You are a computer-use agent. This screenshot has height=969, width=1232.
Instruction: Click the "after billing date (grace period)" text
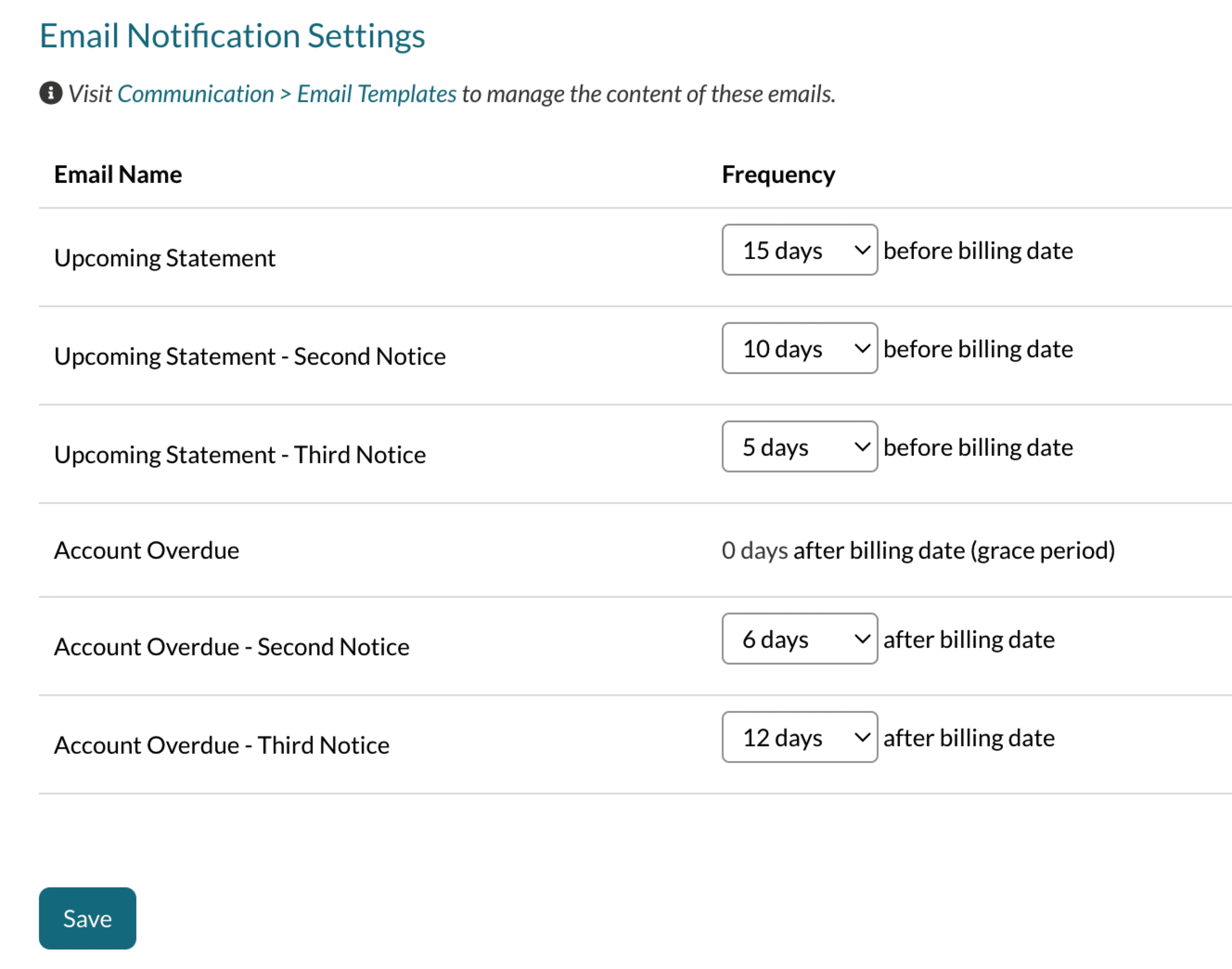click(x=954, y=550)
